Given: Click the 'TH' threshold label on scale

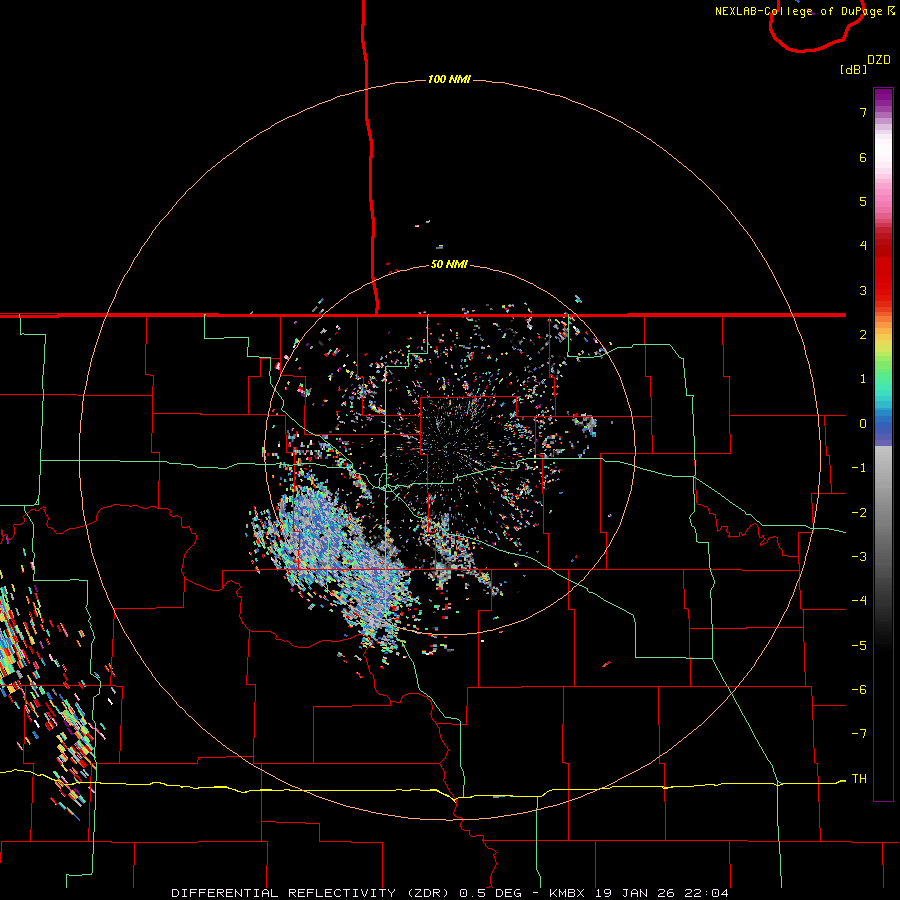Looking at the screenshot, I should pos(859,779).
